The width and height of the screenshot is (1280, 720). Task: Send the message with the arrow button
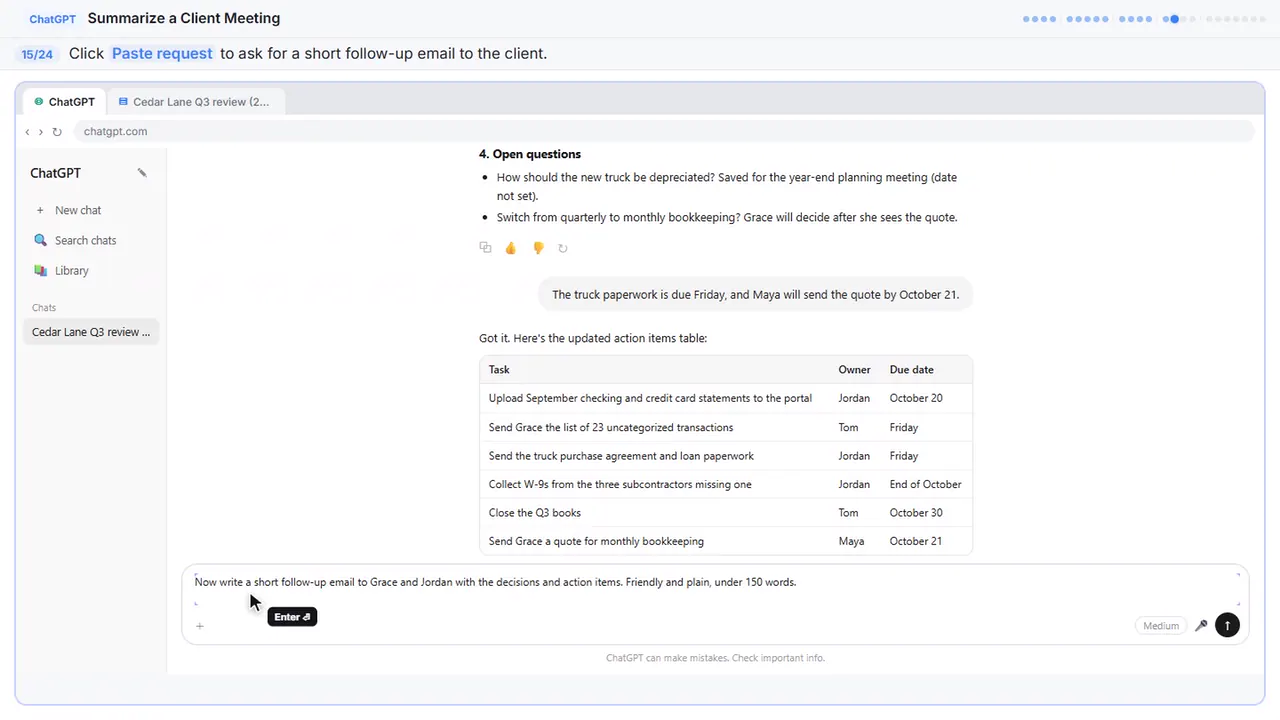(x=1227, y=626)
